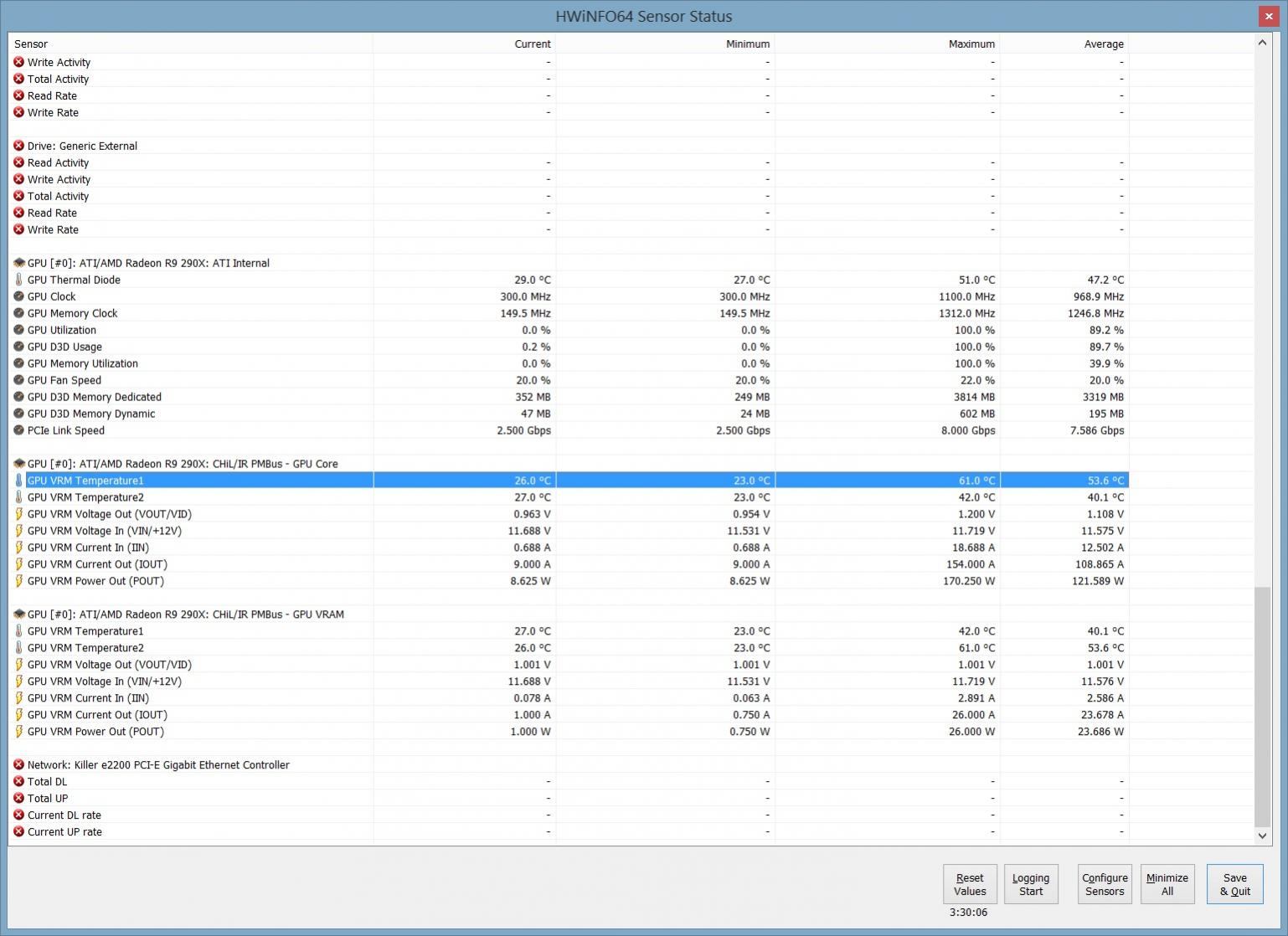Select the '89.7 %' average D3D usage value
Image resolution: width=1288 pixels, height=936 pixels.
[1106, 347]
